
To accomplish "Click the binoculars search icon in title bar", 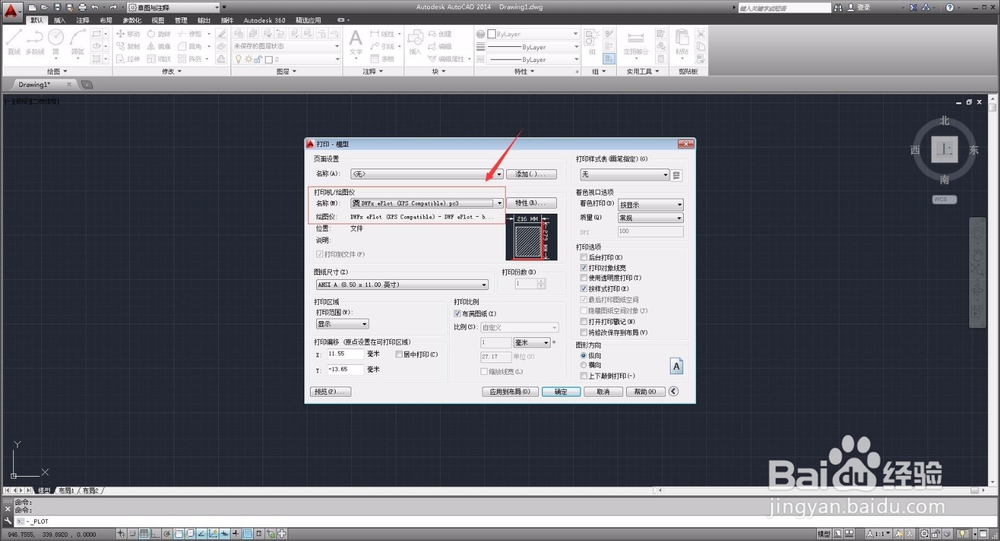I will pyautogui.click(x=838, y=8).
